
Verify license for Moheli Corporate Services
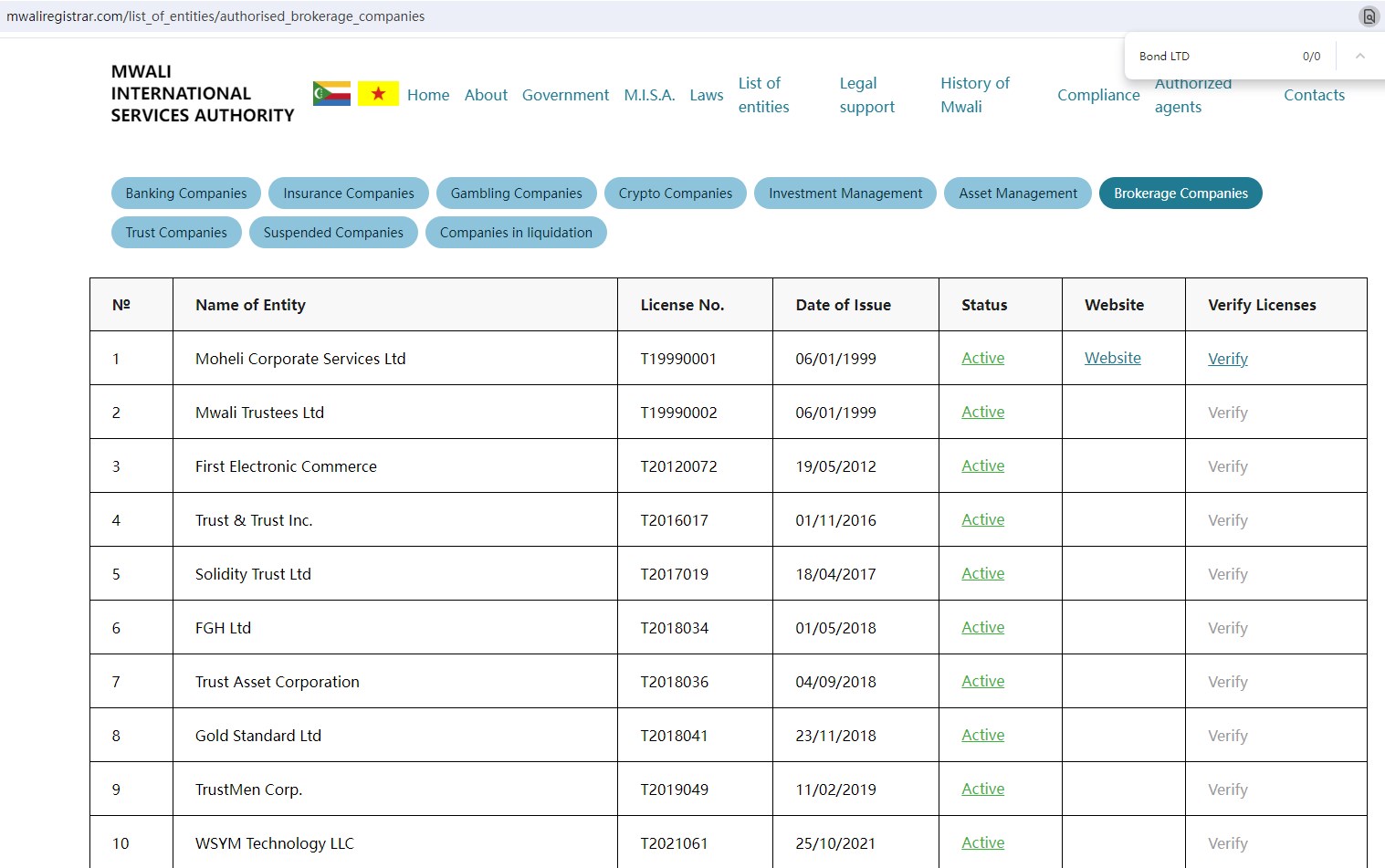click(x=1227, y=359)
